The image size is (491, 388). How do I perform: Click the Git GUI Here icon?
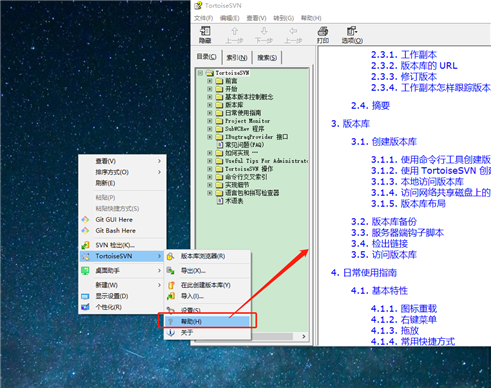(x=85, y=219)
